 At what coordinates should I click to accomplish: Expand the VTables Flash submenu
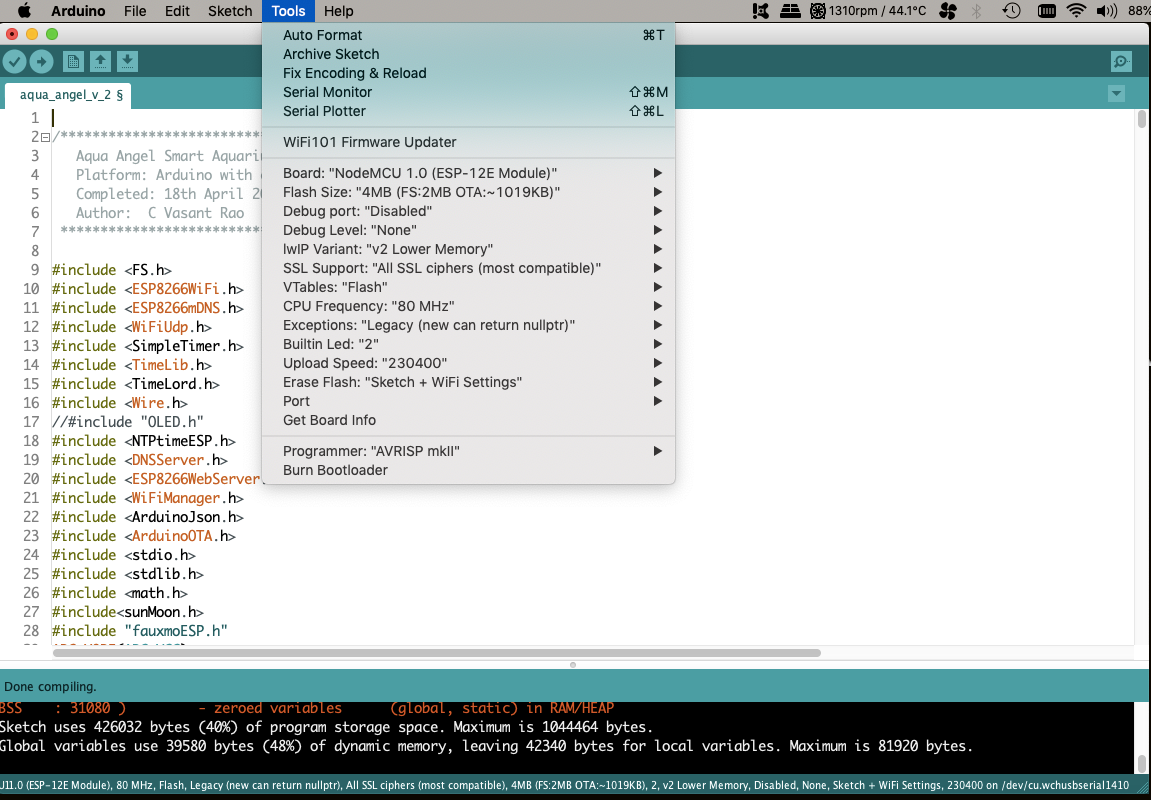[x=468, y=288]
